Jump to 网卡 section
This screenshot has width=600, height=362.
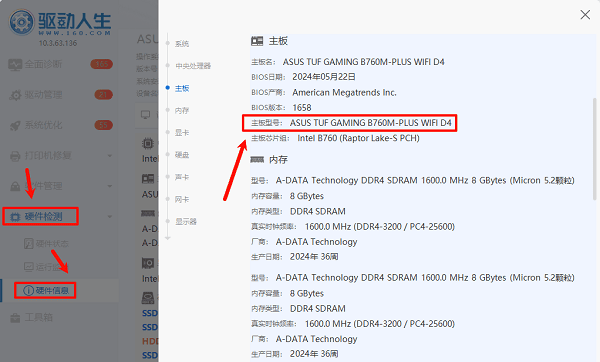pos(182,199)
